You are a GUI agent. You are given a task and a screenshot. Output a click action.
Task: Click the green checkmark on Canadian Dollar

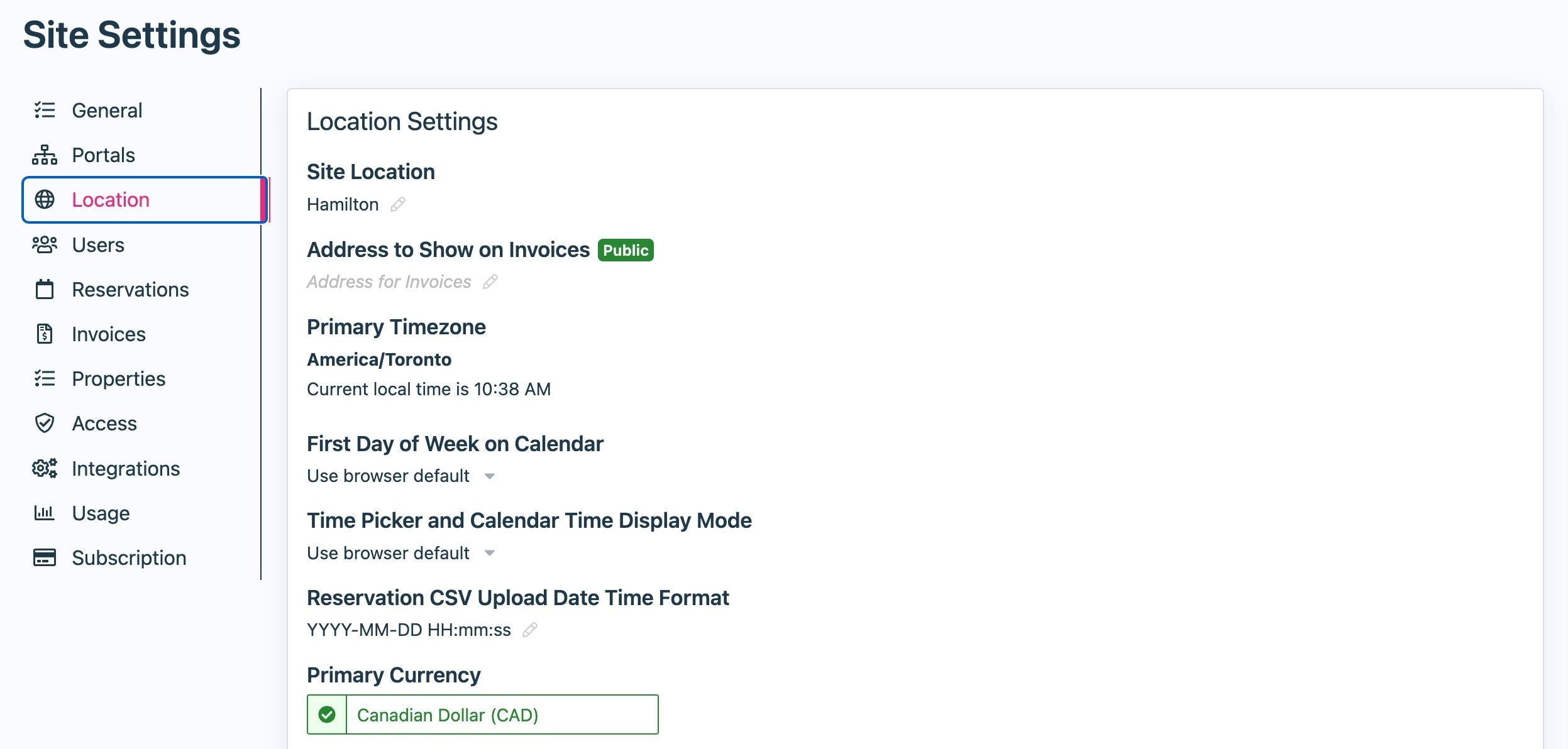click(x=327, y=714)
